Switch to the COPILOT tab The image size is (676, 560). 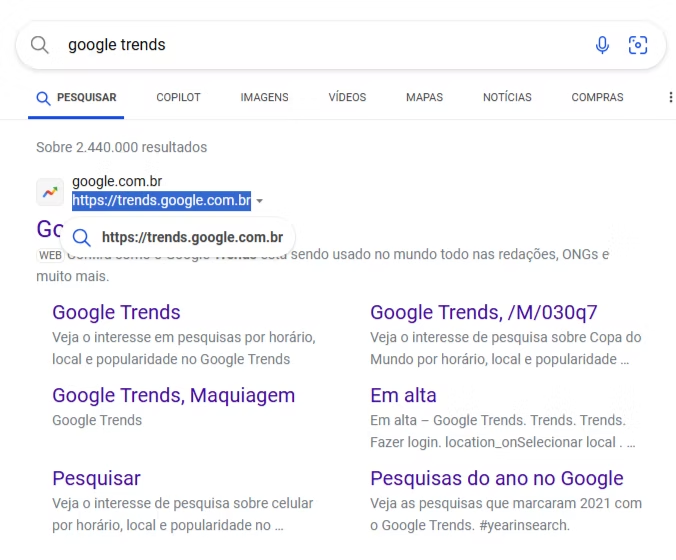pos(178,97)
